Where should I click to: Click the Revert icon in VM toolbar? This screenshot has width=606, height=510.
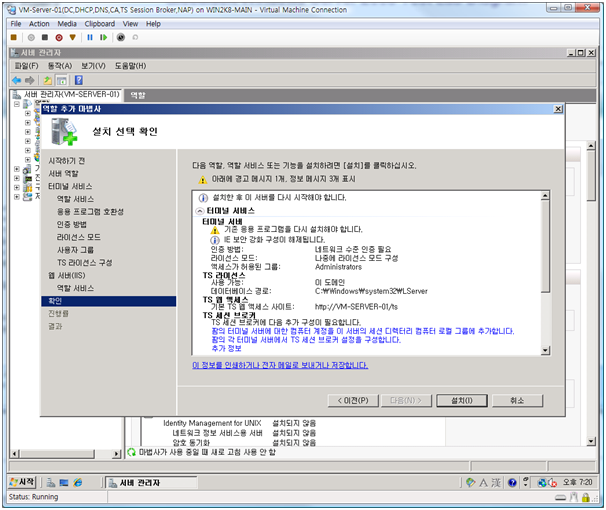tap(135, 37)
